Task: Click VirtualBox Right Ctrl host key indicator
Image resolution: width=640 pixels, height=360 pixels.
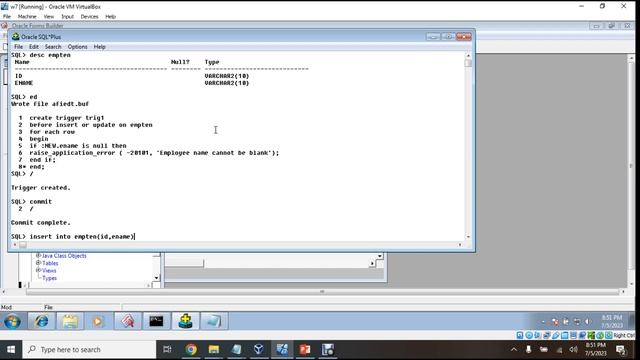Action: (623, 336)
